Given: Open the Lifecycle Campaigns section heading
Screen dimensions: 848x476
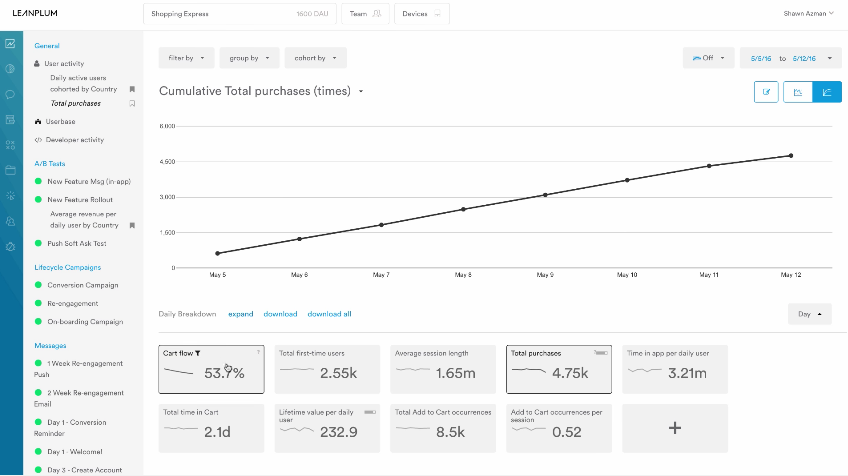Looking at the screenshot, I should tap(68, 267).
